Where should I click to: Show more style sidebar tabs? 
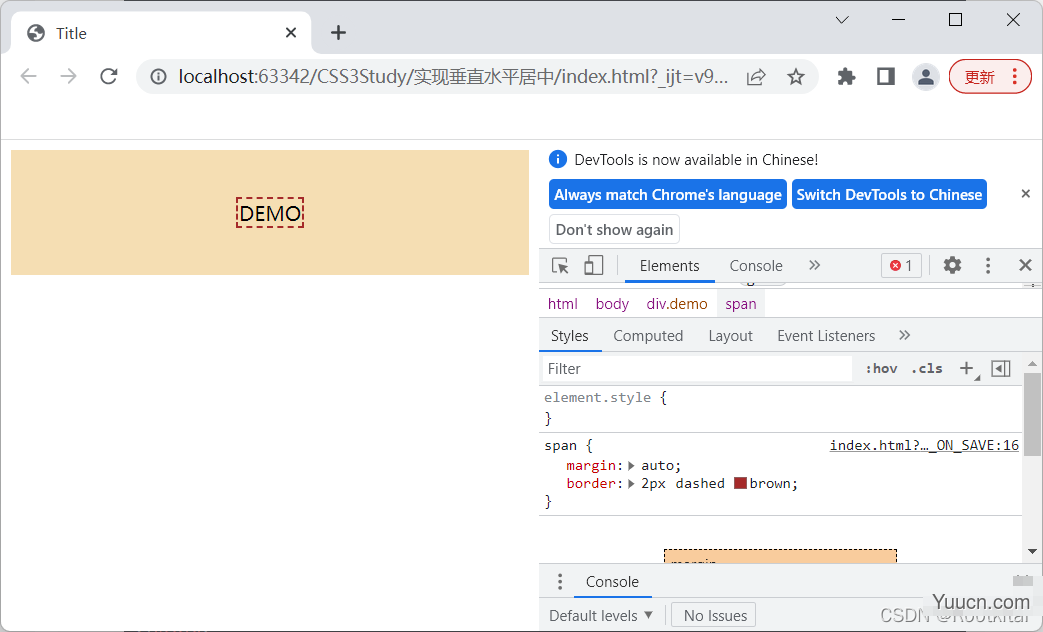tap(904, 335)
